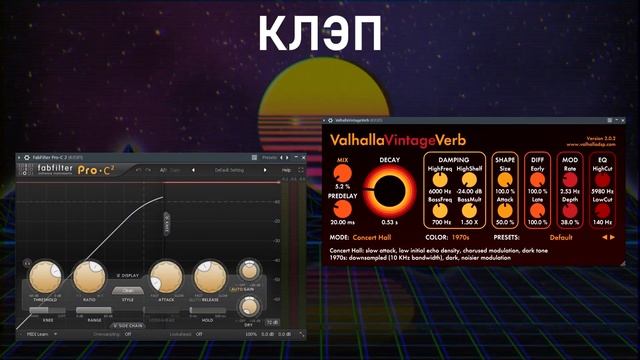Click MIDI Learn in Pro-C 2 footer
Viewport: 640px width, 360px height.
point(38,334)
